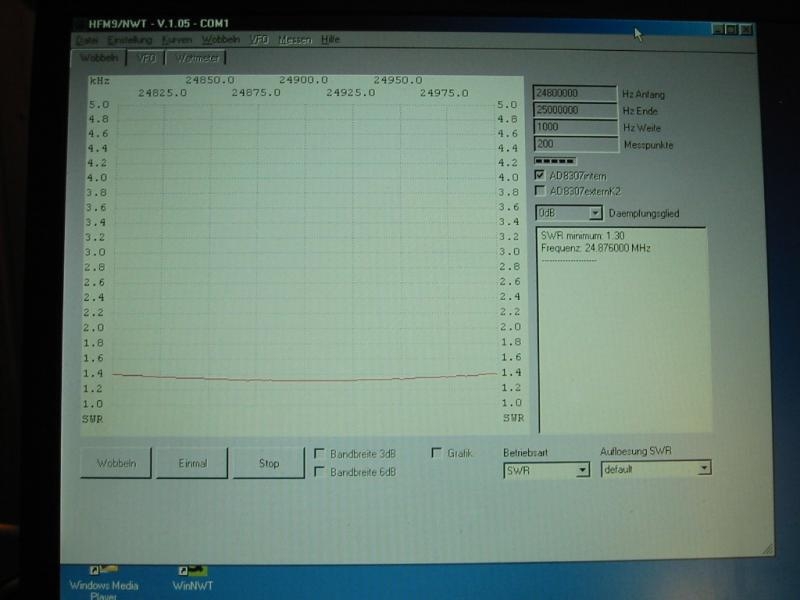
Task: Click the Messpunkte count field
Action: tap(576, 144)
